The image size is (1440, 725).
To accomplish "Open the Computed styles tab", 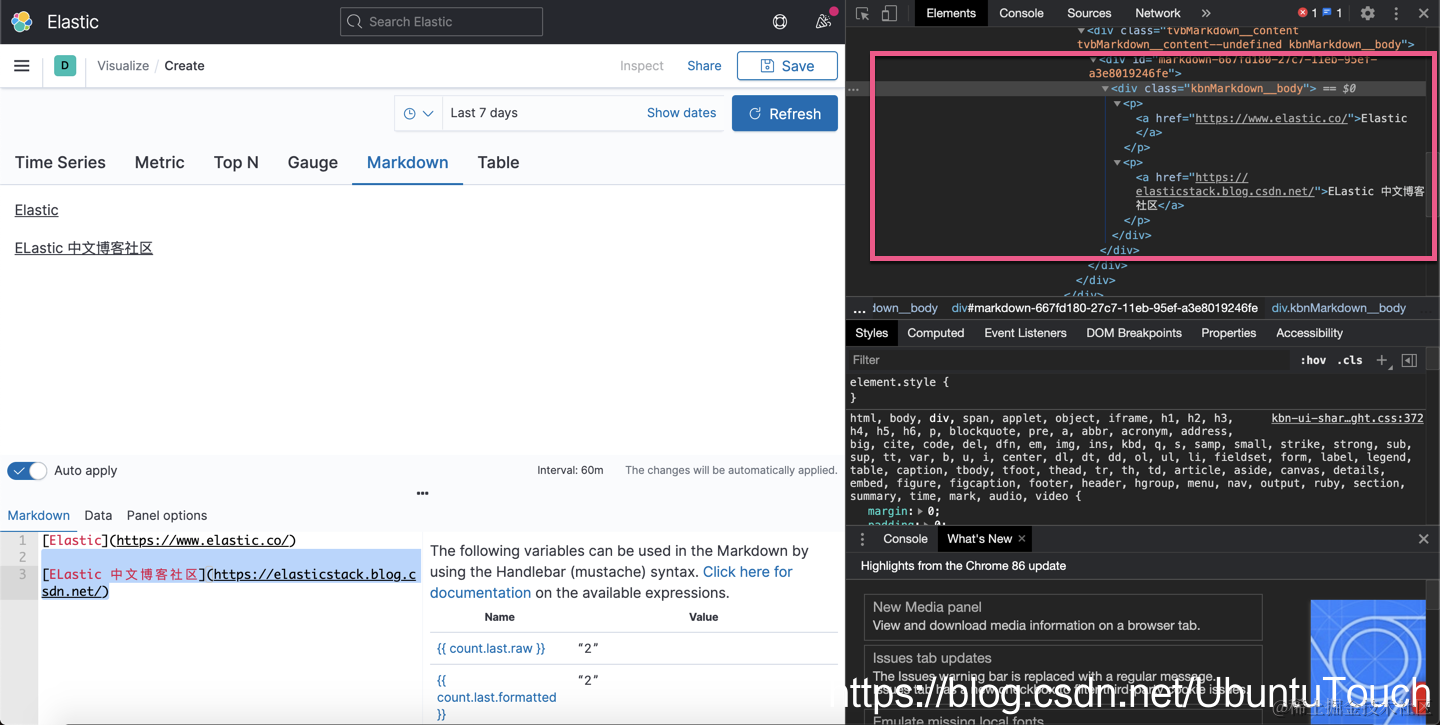I will click(x=936, y=333).
